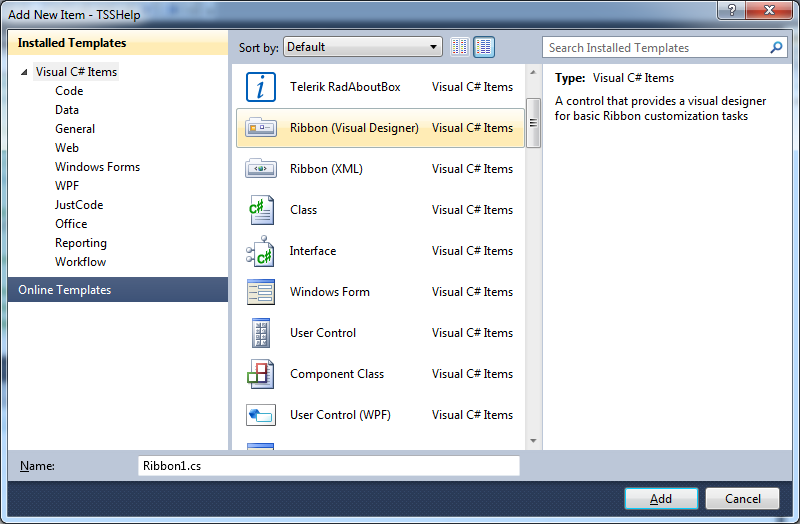Switch to Online Templates section
The height and width of the screenshot is (524, 800).
[118, 289]
